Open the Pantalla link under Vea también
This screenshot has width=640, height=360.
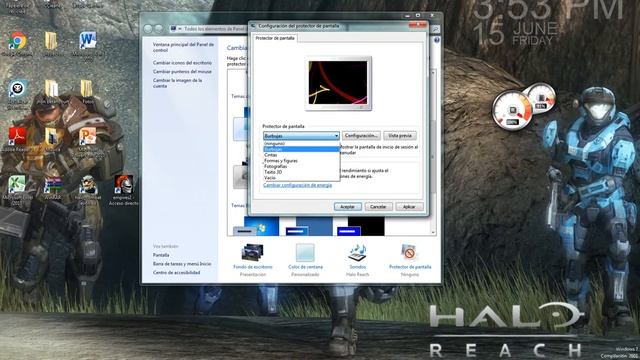pyautogui.click(x=161, y=255)
